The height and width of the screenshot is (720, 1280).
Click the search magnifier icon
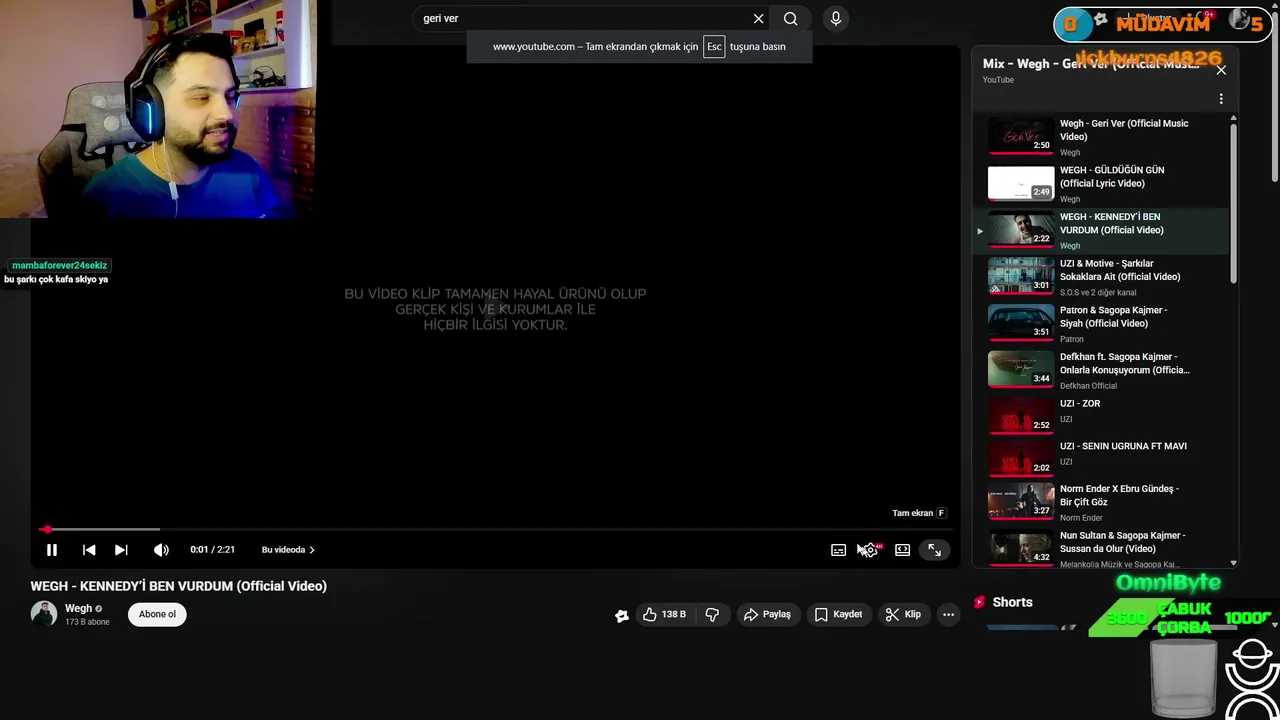(x=790, y=18)
